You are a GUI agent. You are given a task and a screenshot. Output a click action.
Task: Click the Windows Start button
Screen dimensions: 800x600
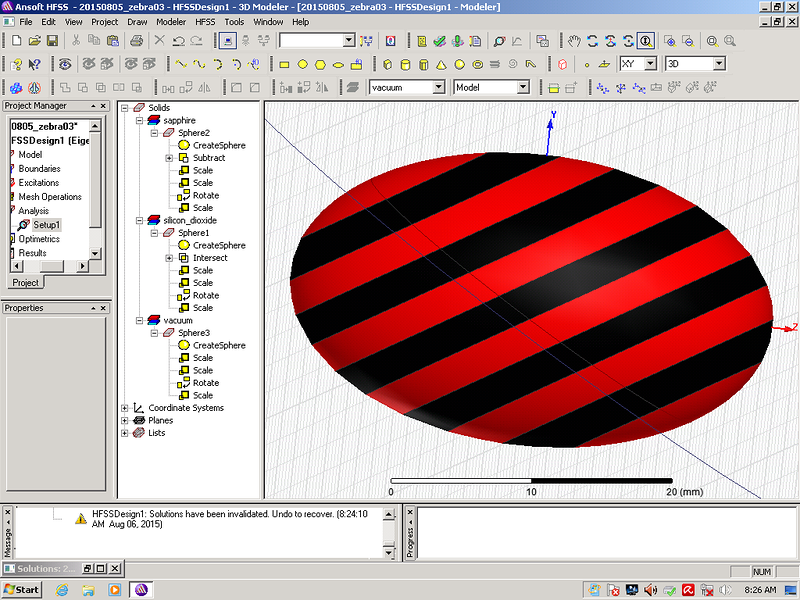[x=21, y=590]
